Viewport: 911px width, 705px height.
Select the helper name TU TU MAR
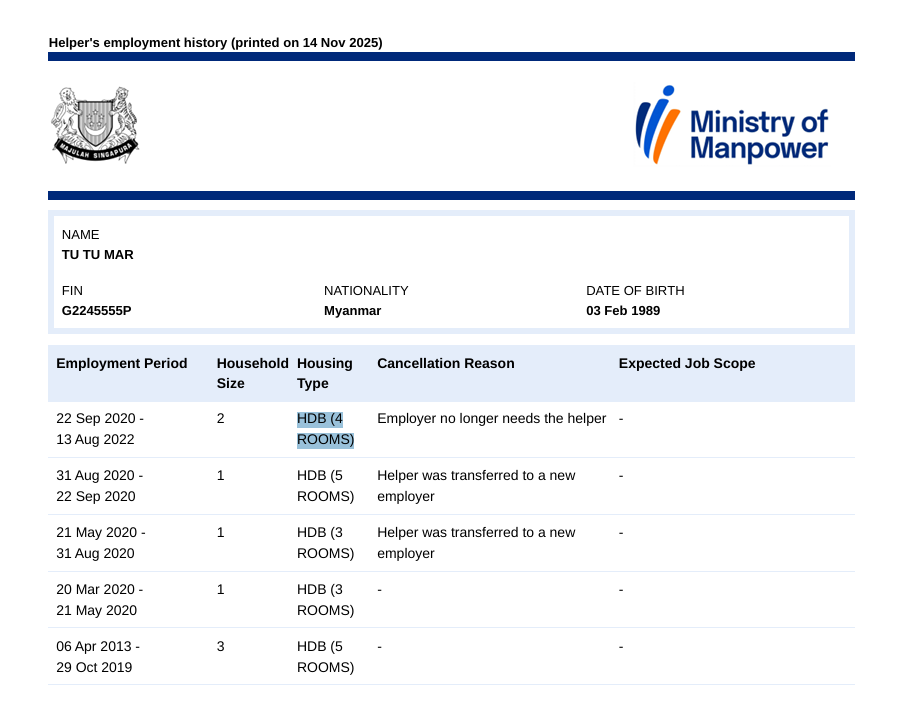(98, 255)
